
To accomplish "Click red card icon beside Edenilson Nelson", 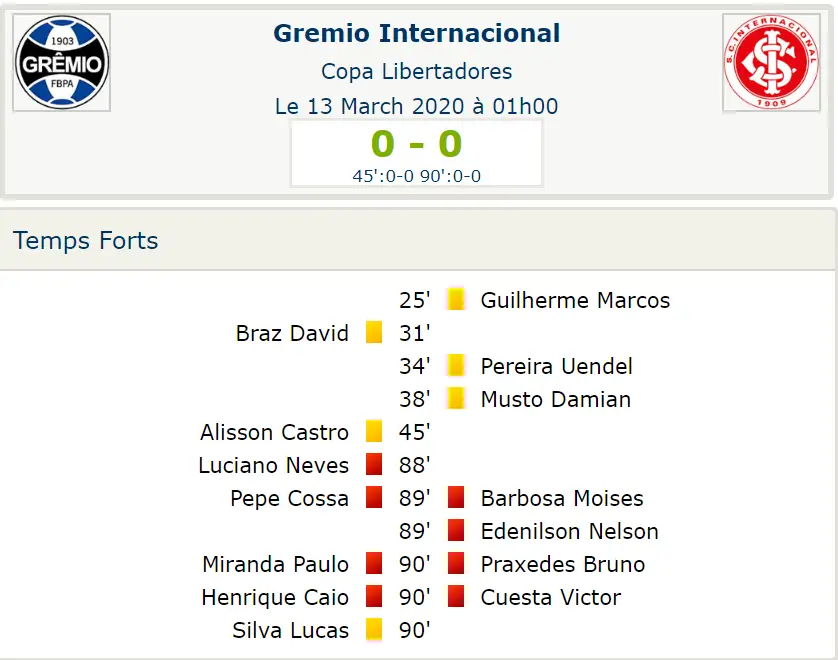I will pyautogui.click(x=456, y=531).
